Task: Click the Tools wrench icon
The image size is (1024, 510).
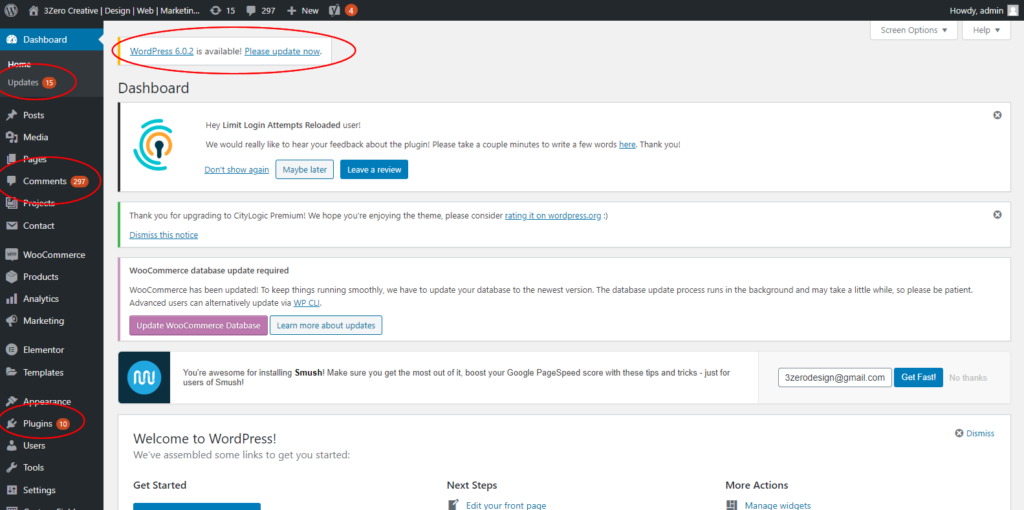Action: pos(11,468)
